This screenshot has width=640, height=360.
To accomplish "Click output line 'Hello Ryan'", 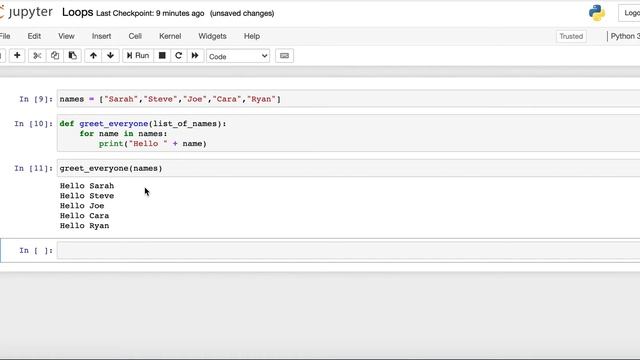I will tap(84, 226).
